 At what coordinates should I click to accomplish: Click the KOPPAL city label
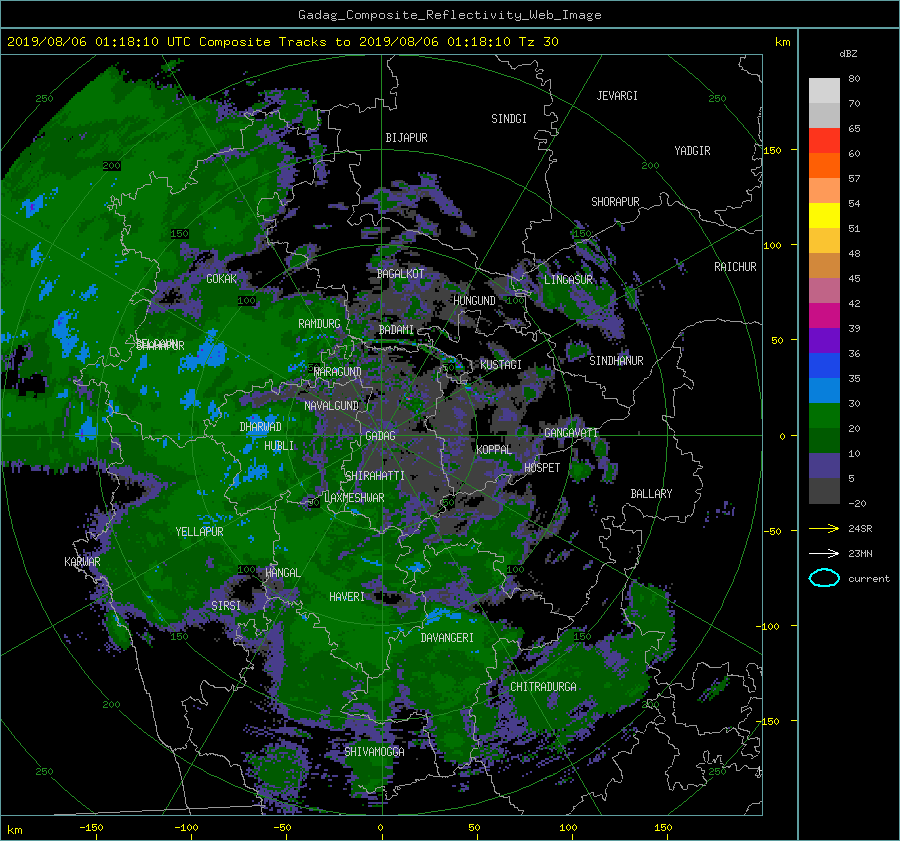point(494,450)
